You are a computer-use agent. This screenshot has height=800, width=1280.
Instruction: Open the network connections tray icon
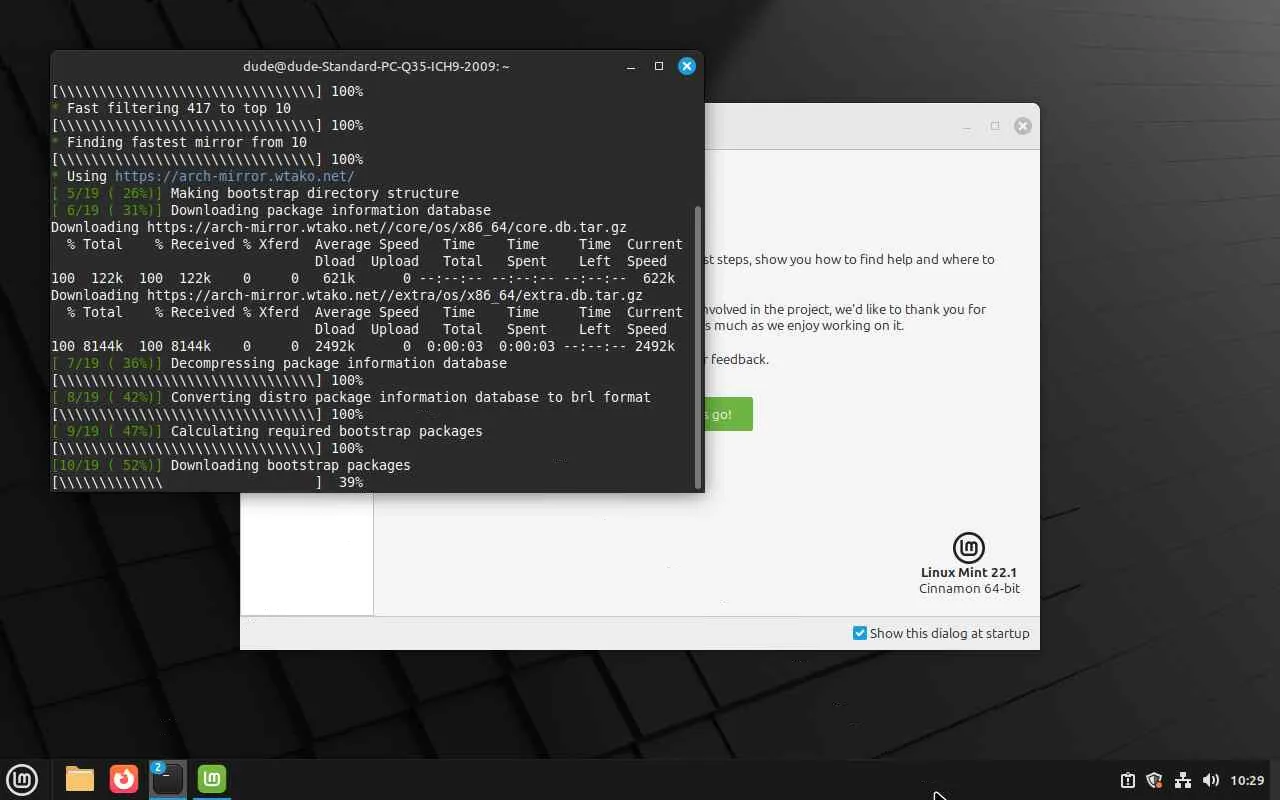pos(1182,780)
